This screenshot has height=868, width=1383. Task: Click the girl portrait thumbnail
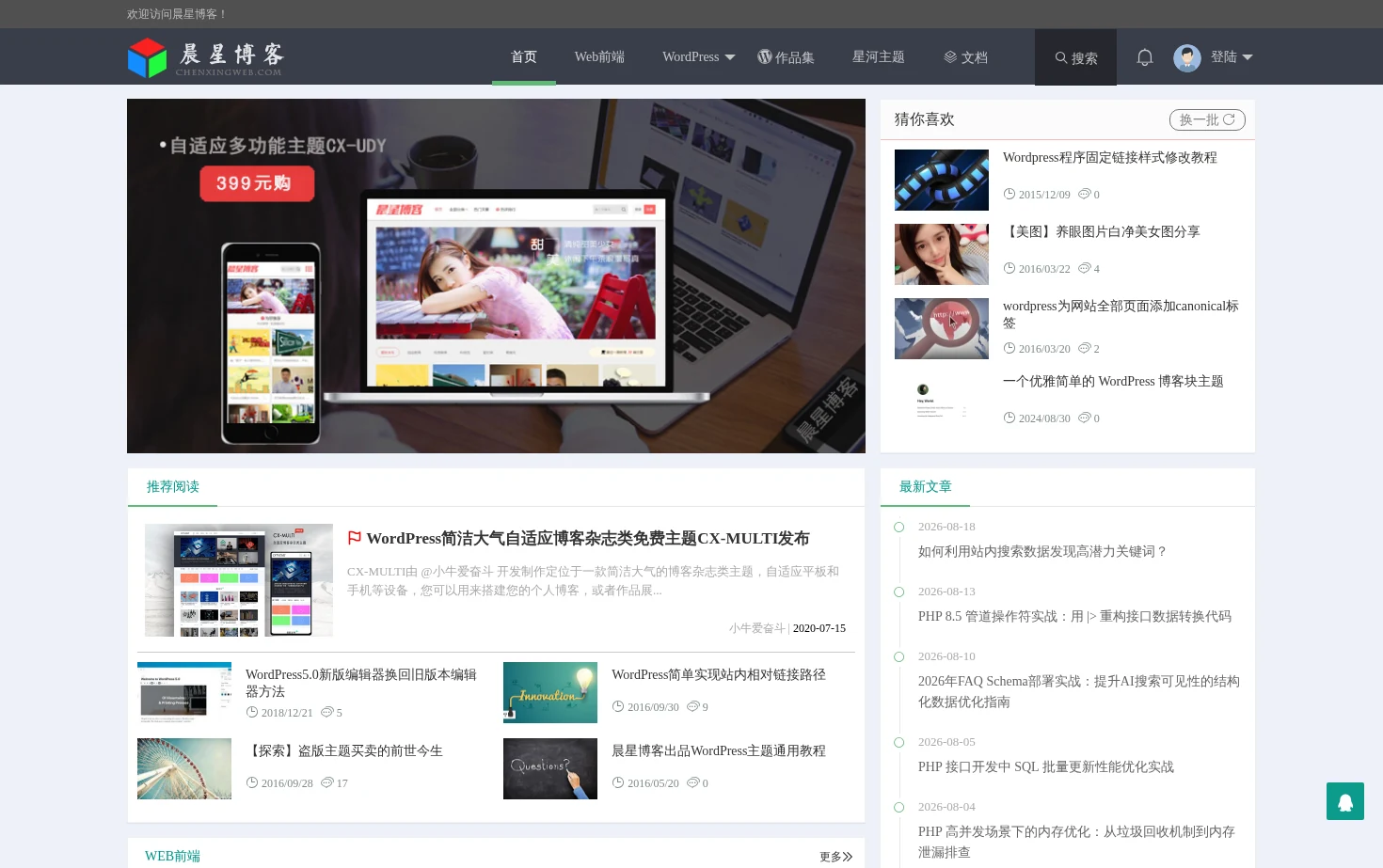(942, 254)
